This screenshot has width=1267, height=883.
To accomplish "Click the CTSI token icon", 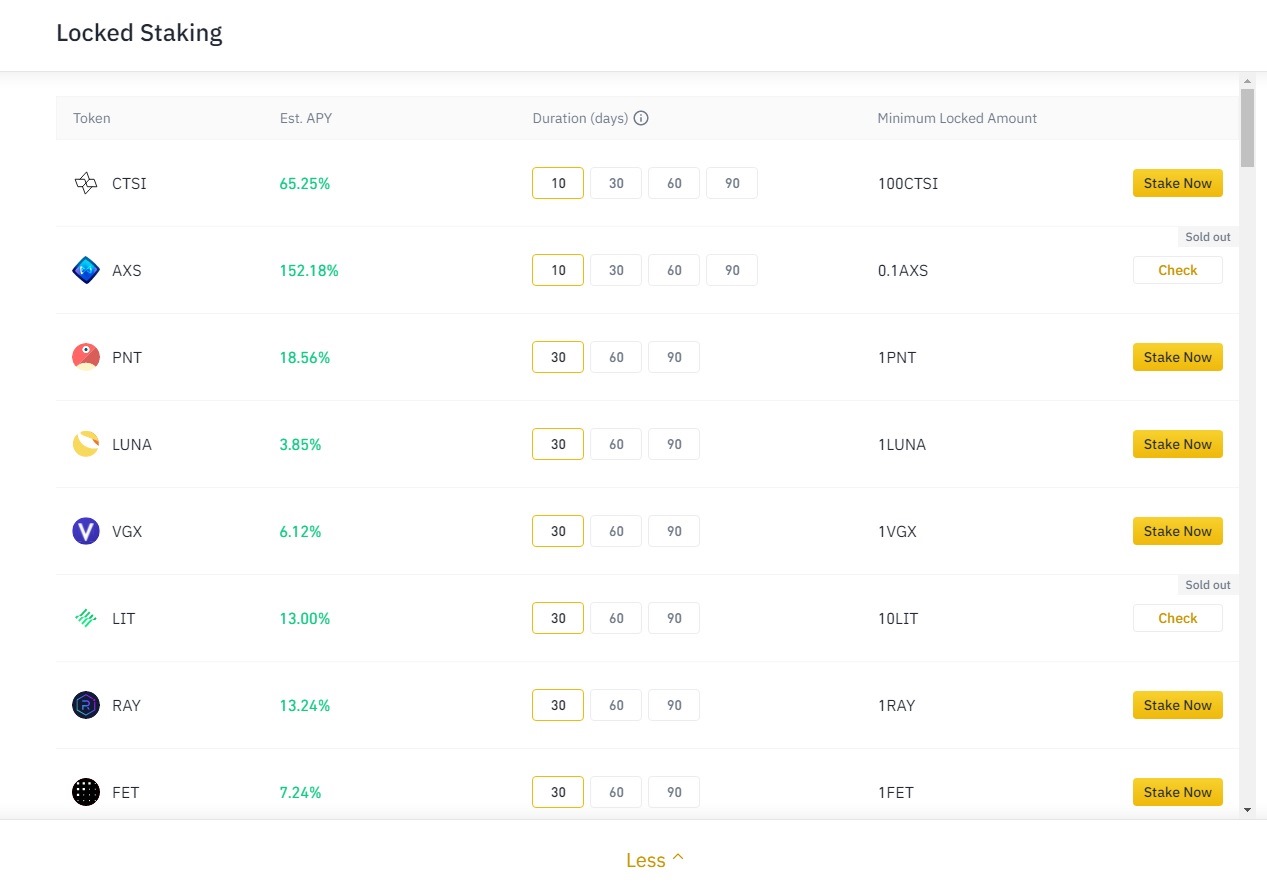I will [x=86, y=183].
